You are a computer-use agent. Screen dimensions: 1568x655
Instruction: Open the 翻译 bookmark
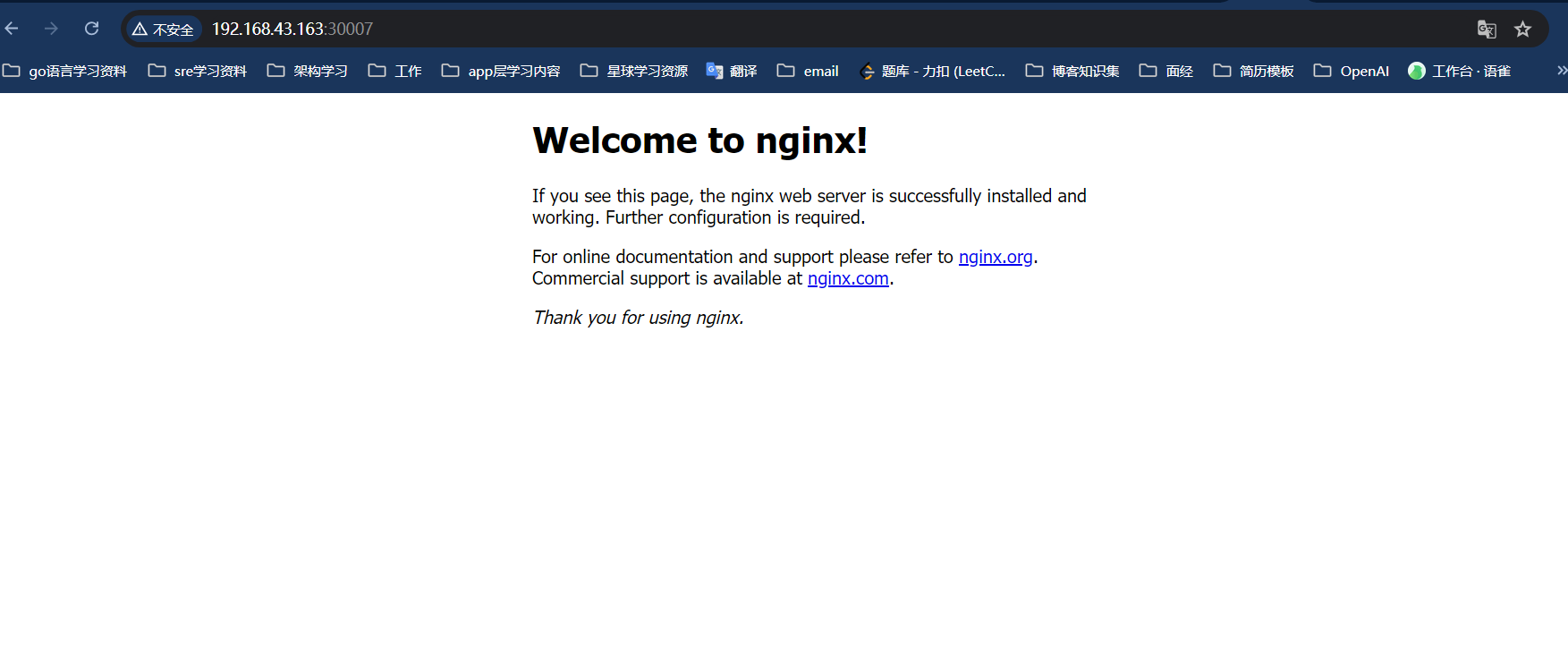click(x=732, y=71)
